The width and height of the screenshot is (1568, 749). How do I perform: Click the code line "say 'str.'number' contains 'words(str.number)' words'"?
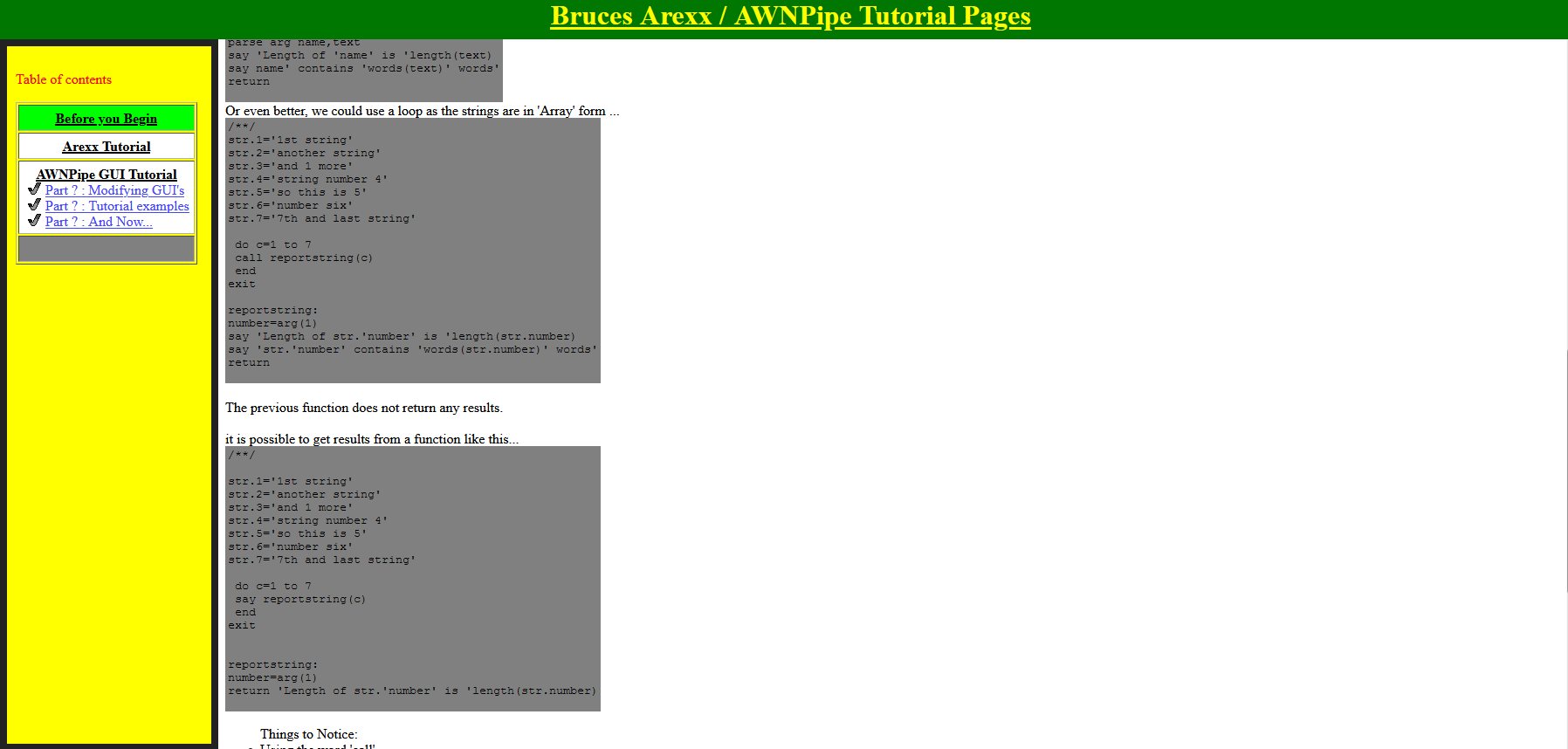click(413, 350)
